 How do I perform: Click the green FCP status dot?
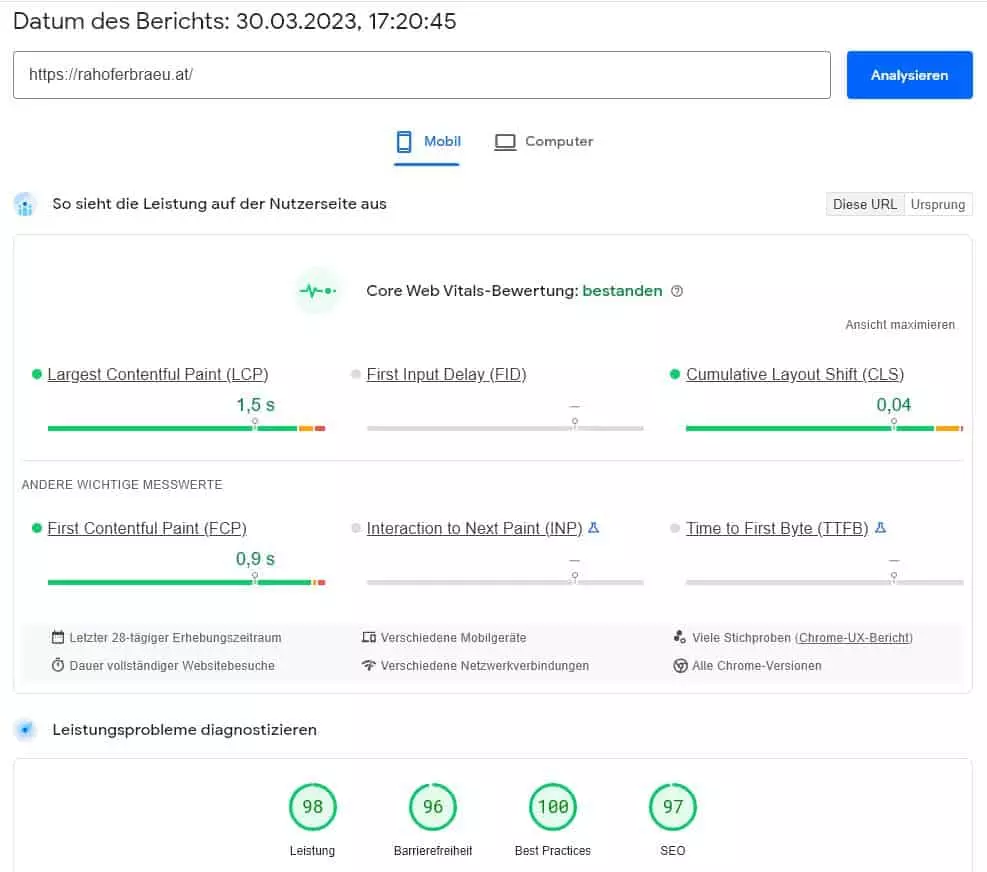pyautogui.click(x=37, y=528)
